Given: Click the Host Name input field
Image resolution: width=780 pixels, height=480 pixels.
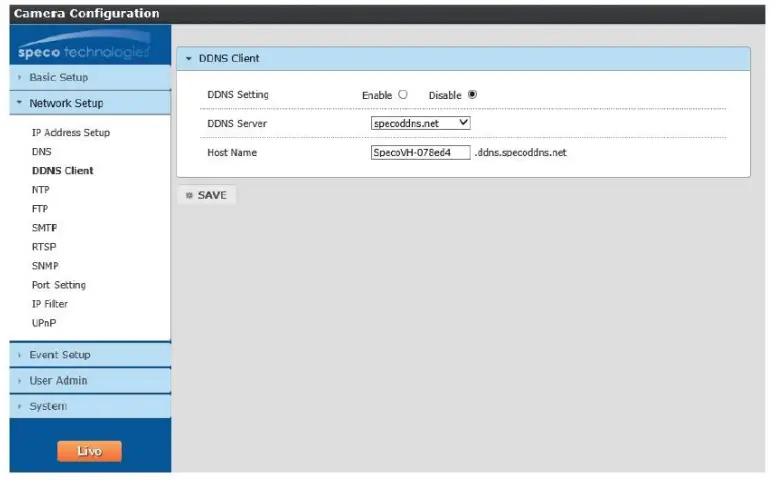Looking at the screenshot, I should 421,153.
